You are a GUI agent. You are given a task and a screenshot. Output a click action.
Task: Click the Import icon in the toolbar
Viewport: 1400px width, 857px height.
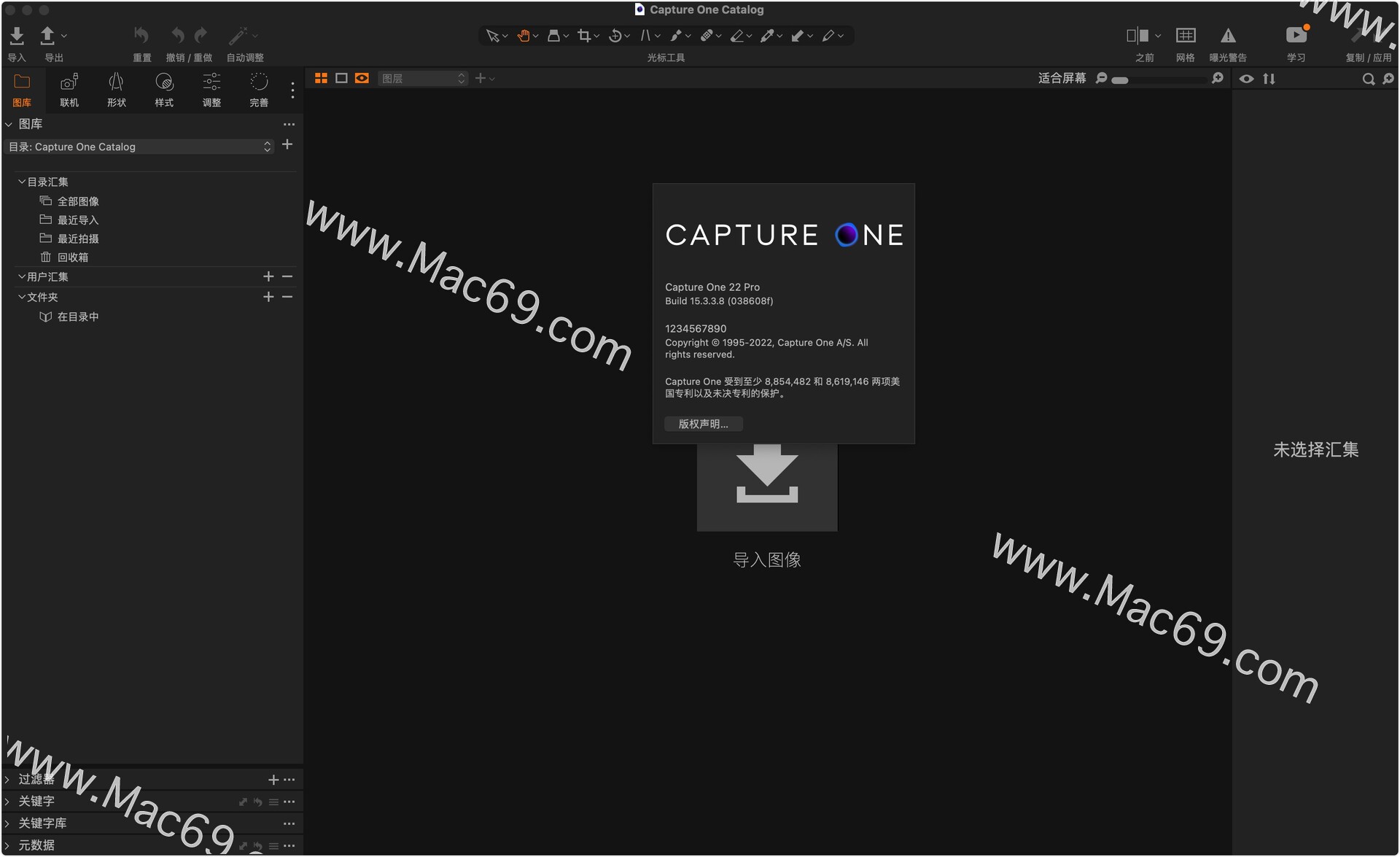point(17,36)
